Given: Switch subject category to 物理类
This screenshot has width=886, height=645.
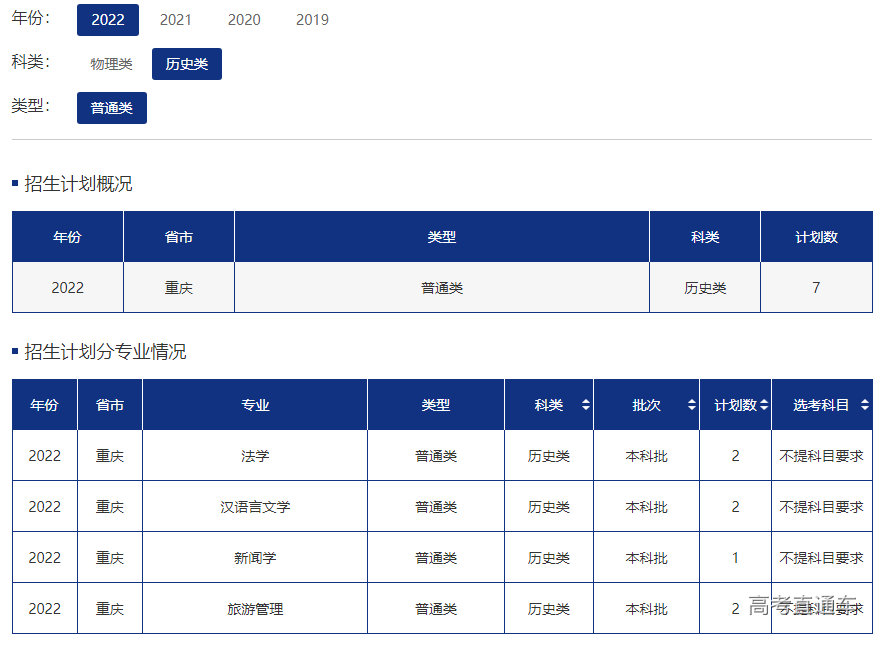Looking at the screenshot, I should [111, 64].
